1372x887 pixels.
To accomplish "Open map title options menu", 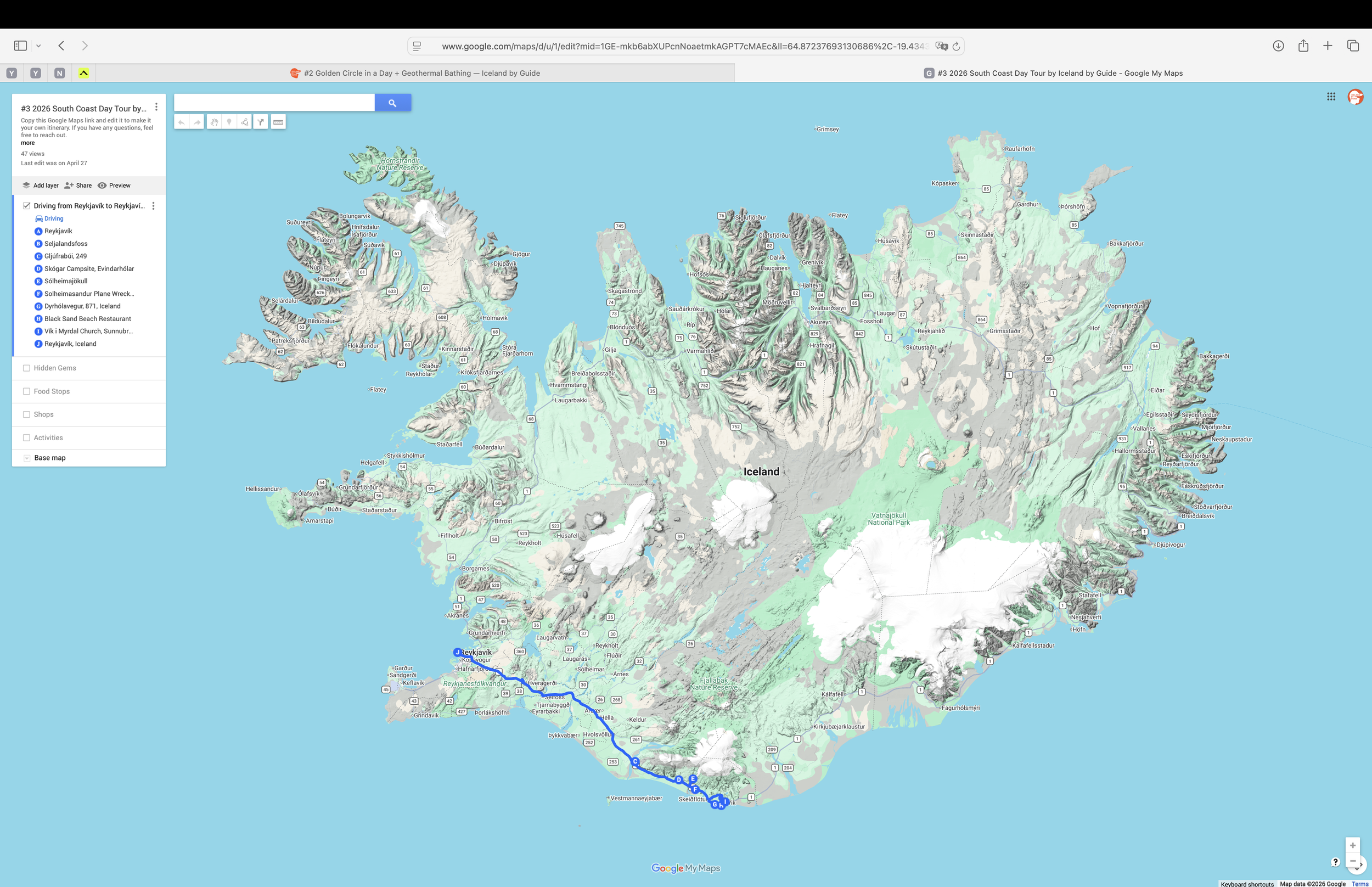I will tap(156, 107).
